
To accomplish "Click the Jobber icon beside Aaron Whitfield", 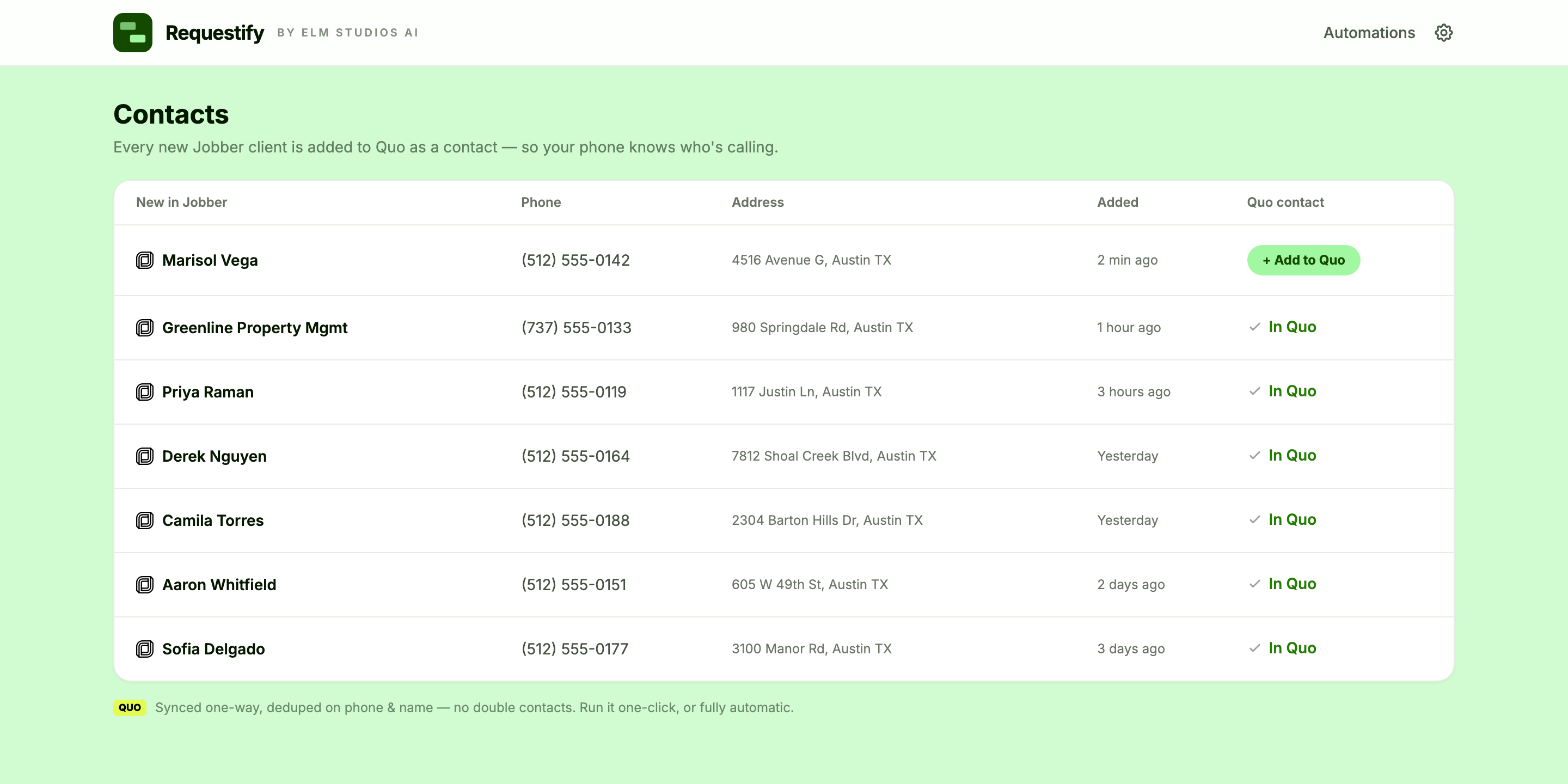I will coord(145,584).
